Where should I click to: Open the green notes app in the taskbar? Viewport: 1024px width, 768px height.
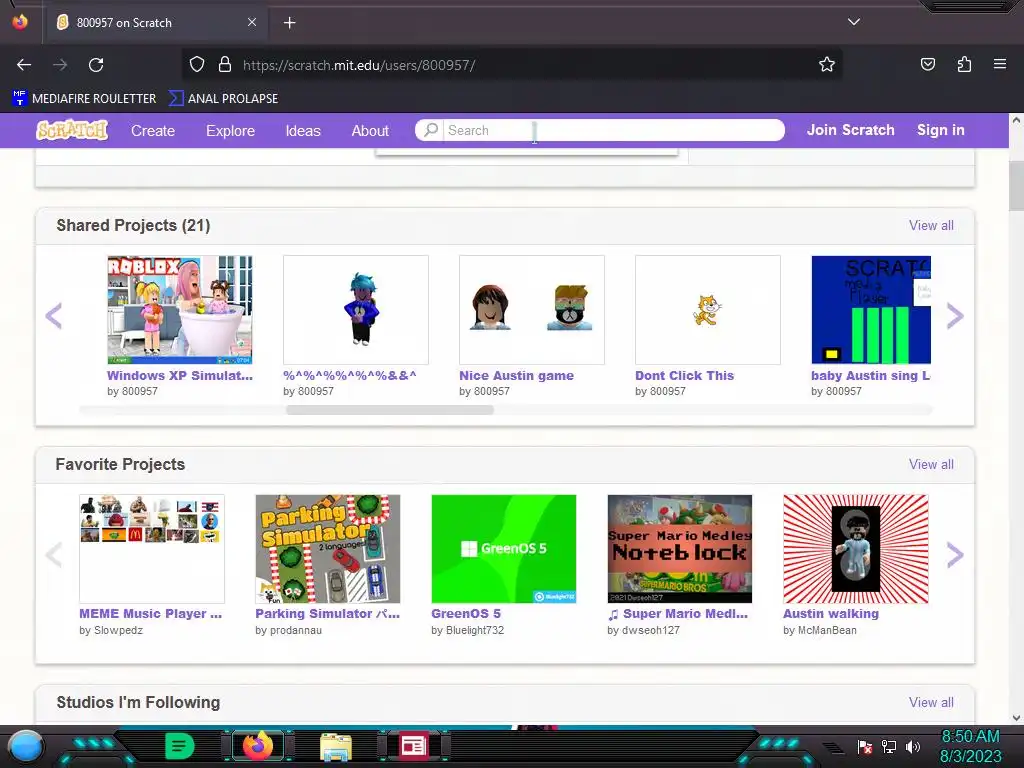pos(180,746)
